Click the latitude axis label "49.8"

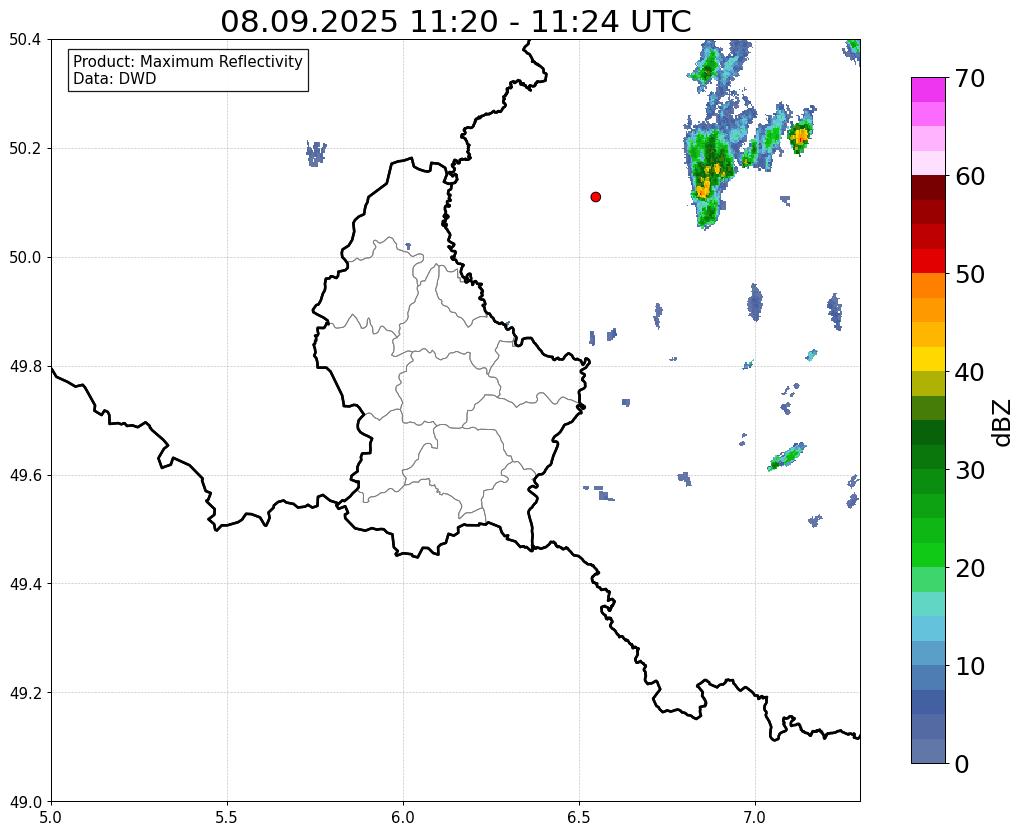click(25, 366)
